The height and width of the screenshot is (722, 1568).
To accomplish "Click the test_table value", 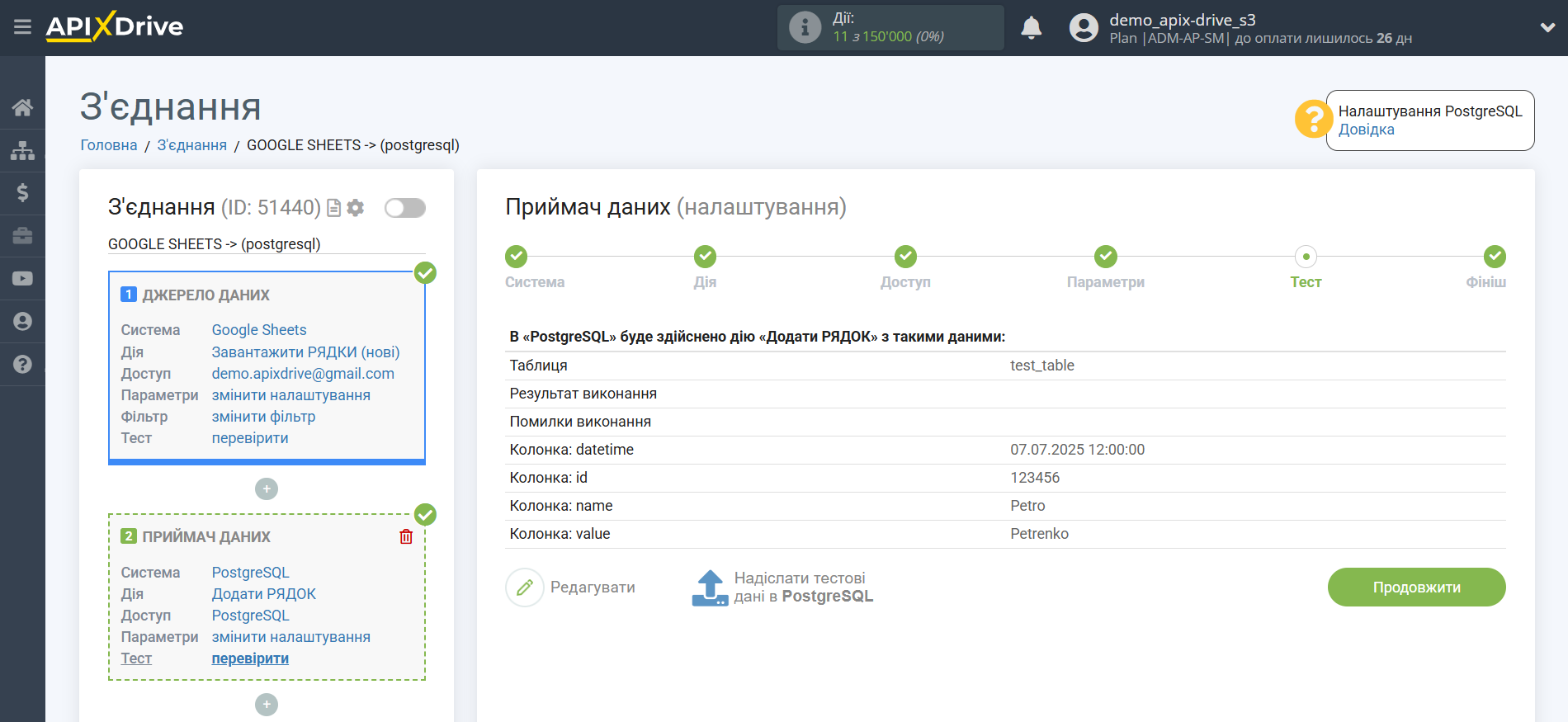I will pyautogui.click(x=1042, y=366).
